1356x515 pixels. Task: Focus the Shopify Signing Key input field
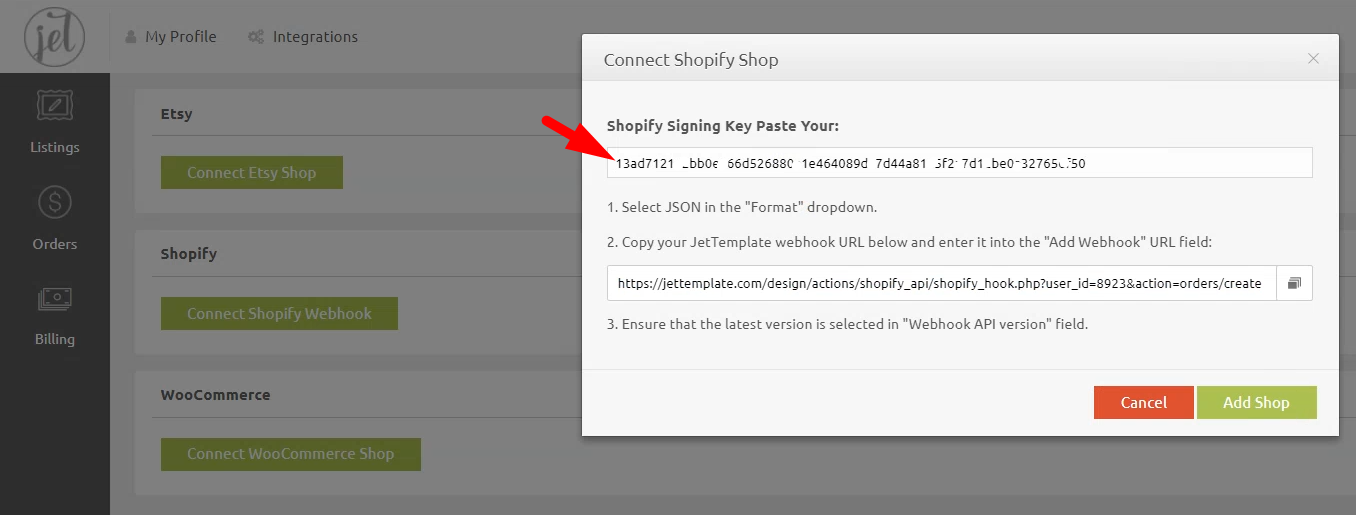click(x=958, y=163)
